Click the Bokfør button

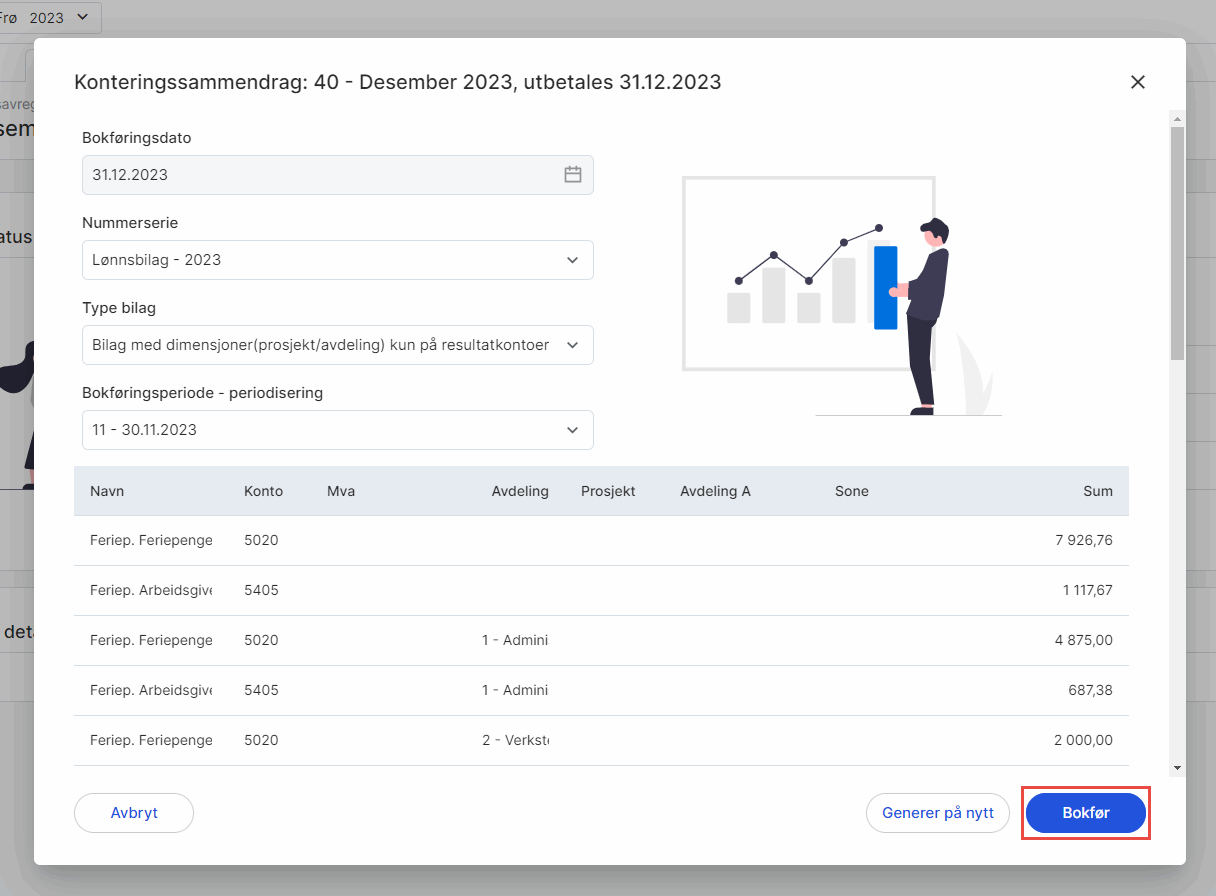click(1085, 813)
